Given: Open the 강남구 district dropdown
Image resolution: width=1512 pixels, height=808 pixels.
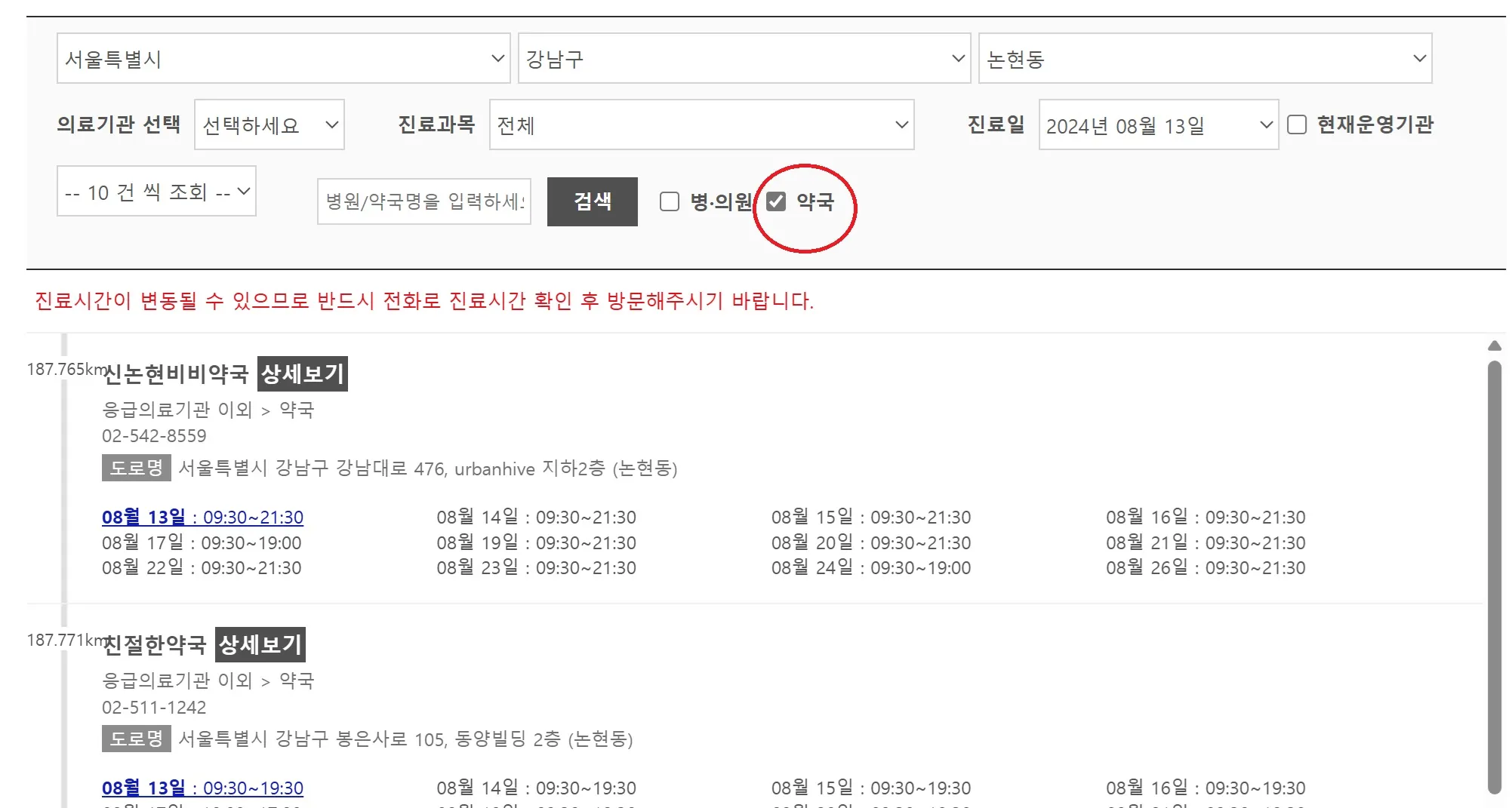Looking at the screenshot, I should (x=744, y=58).
